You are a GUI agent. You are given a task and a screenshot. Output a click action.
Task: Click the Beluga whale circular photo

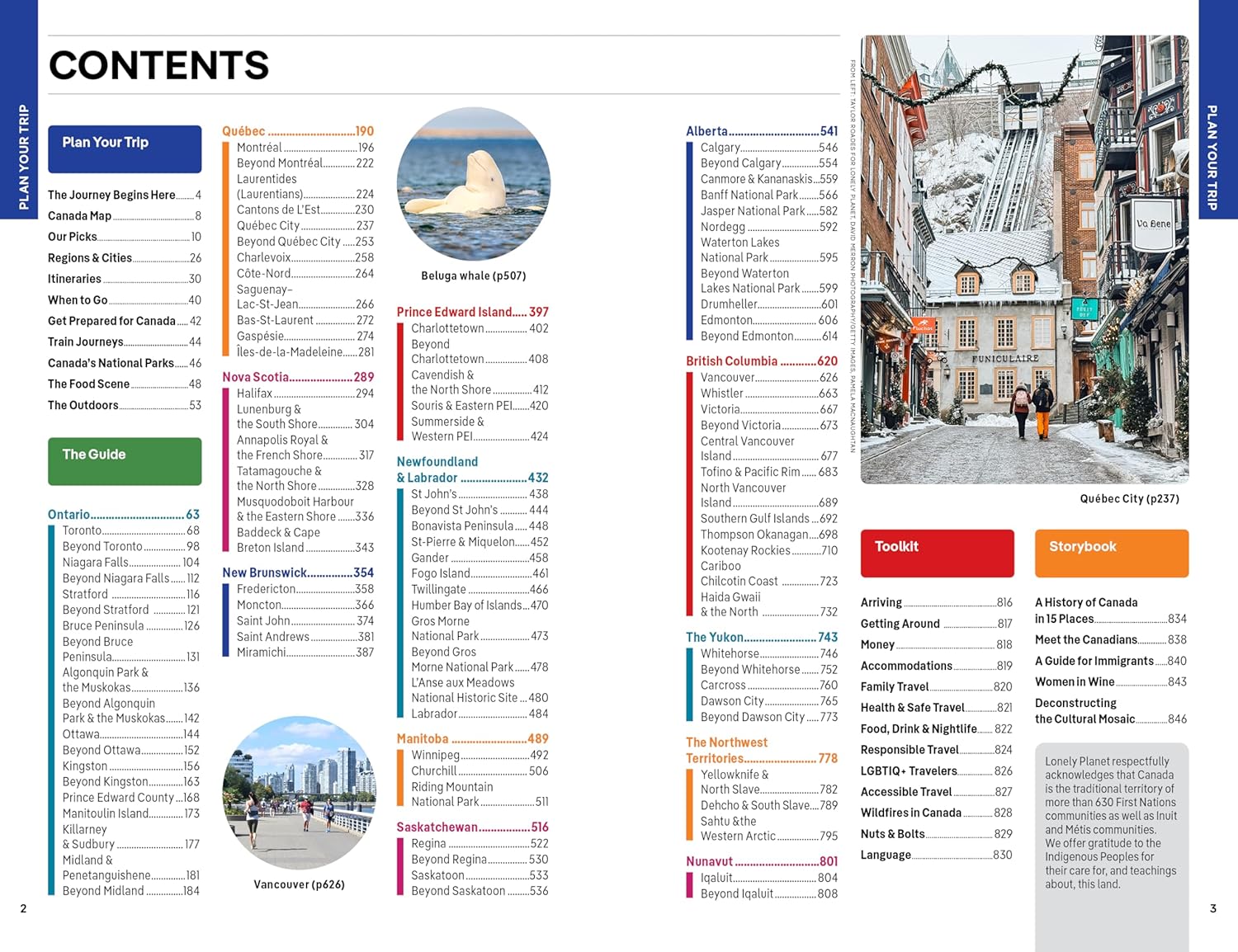[473, 184]
